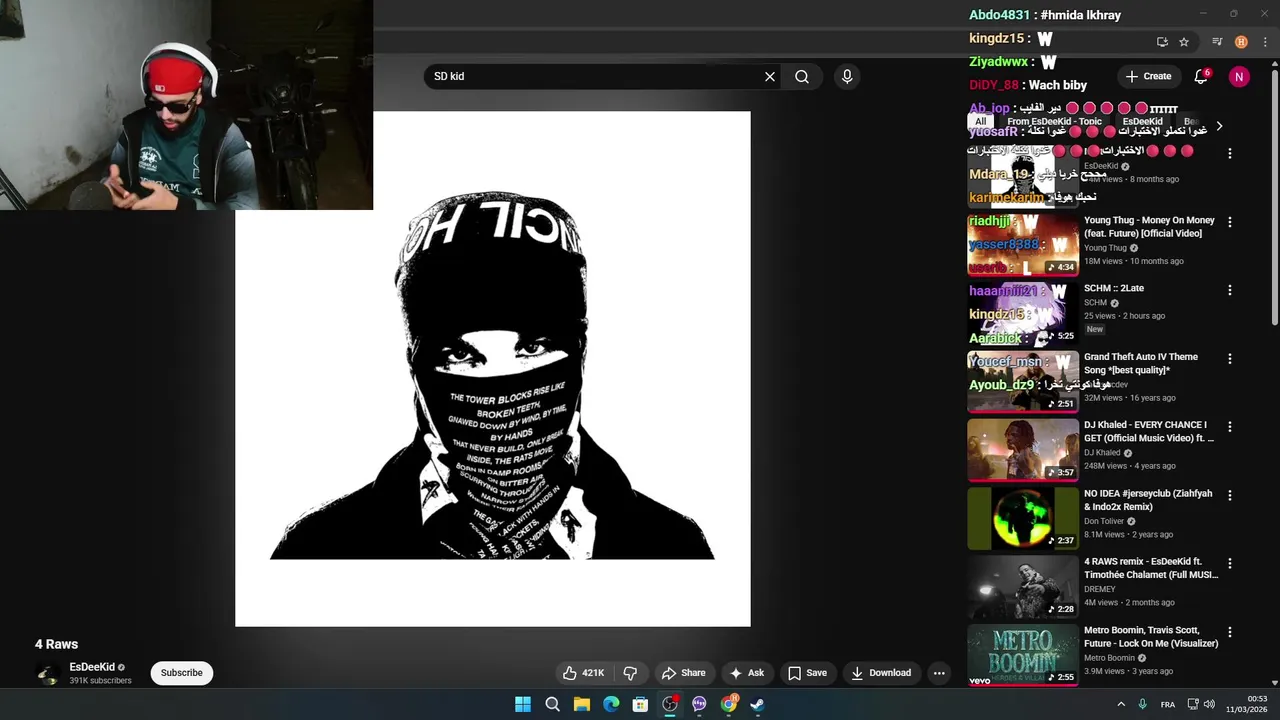Open Young Thug Money On Money video title
The image size is (1280, 720).
[1149, 227]
